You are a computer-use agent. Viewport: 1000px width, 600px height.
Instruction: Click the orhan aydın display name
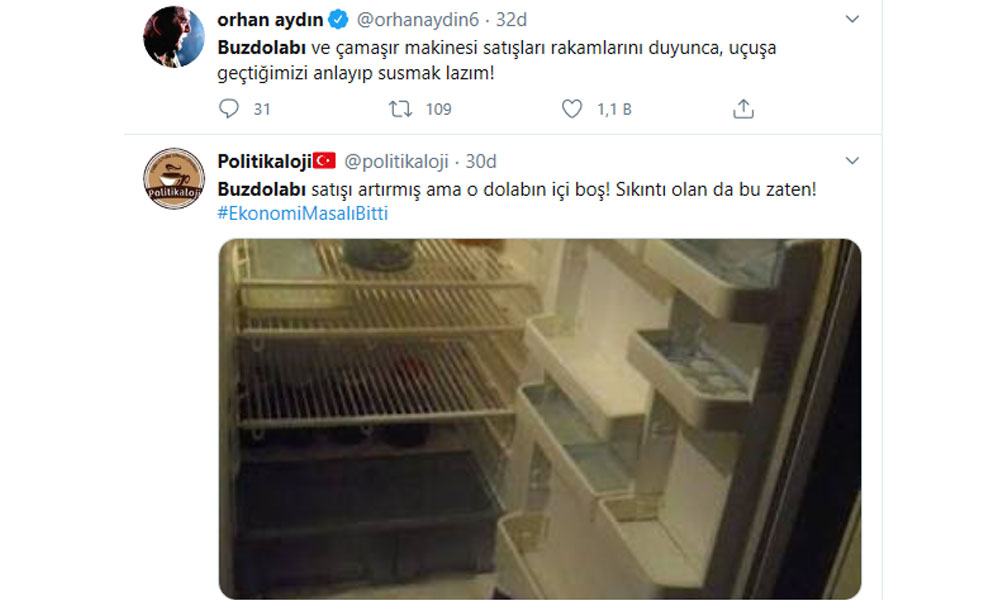click(270, 20)
